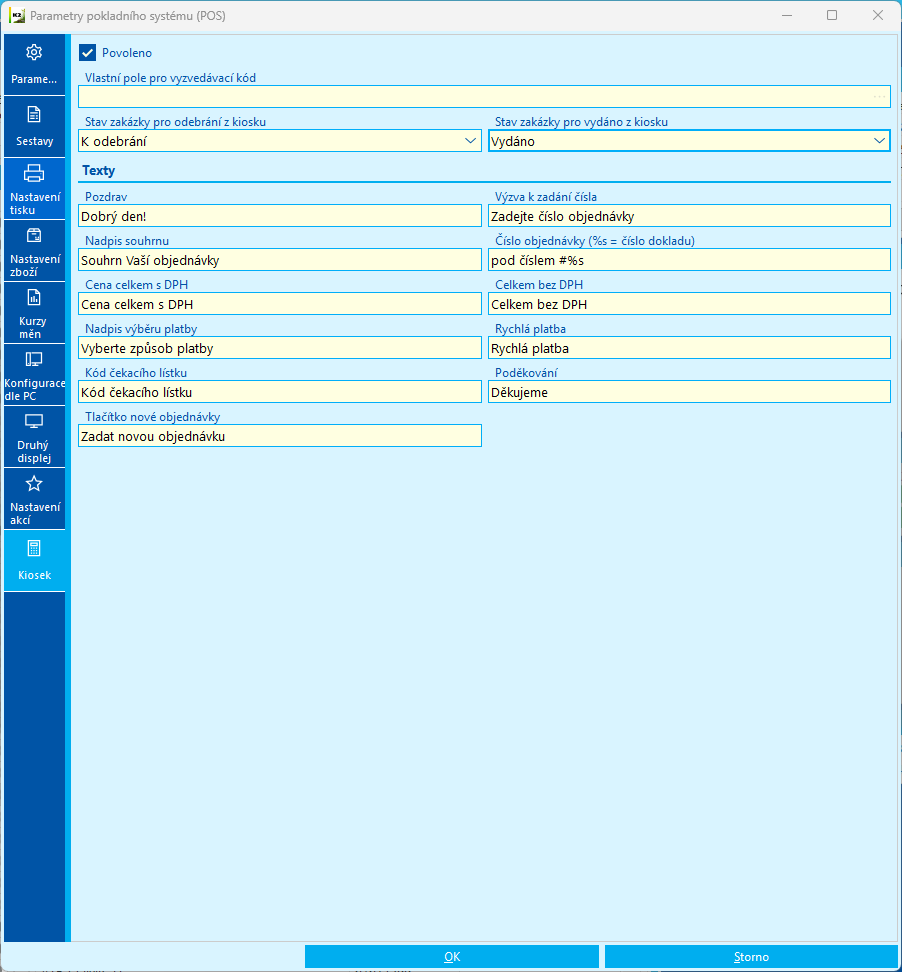
Task: Click the Vlastní pole pro vyzvedávací kód field
Action: 484,97
